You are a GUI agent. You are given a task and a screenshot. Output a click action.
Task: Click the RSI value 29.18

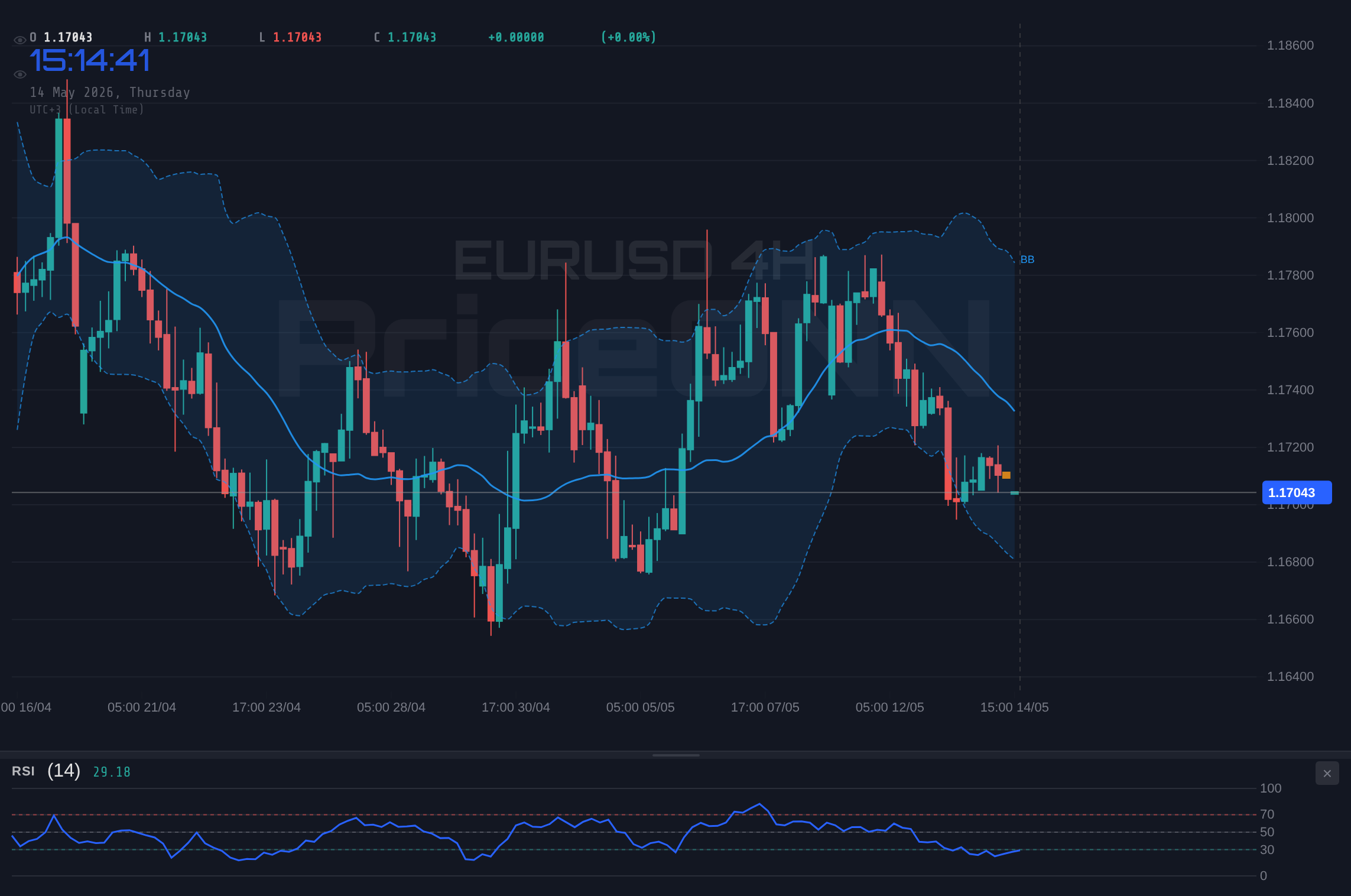click(x=112, y=772)
